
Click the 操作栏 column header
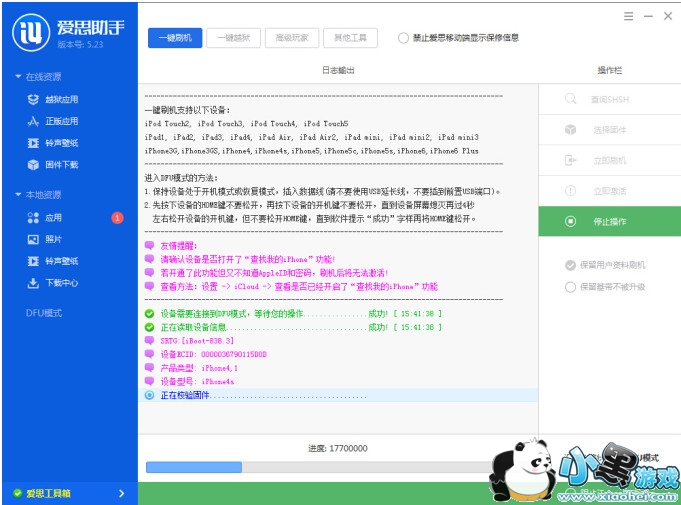coord(610,70)
